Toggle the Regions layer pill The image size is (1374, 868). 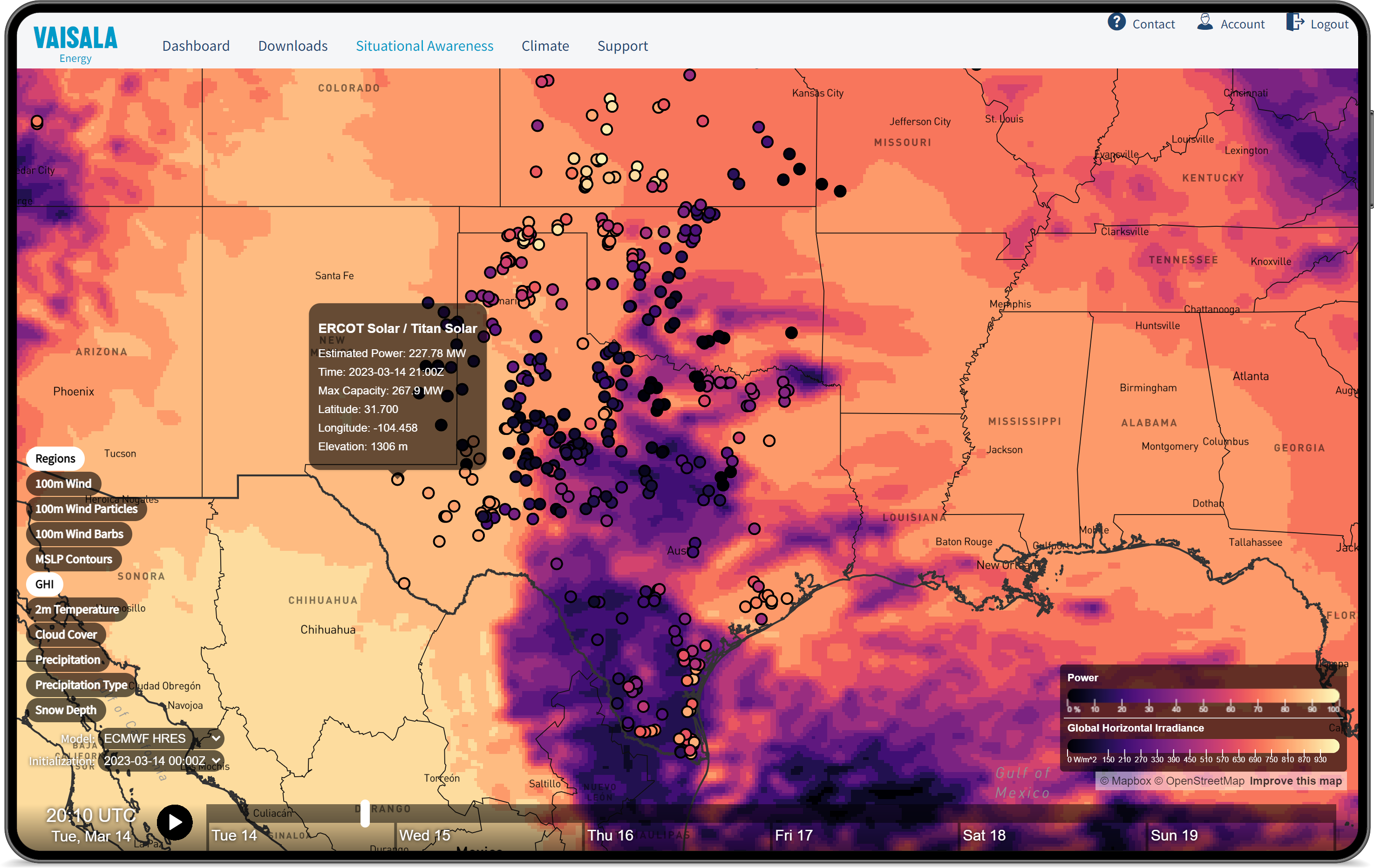coord(55,459)
